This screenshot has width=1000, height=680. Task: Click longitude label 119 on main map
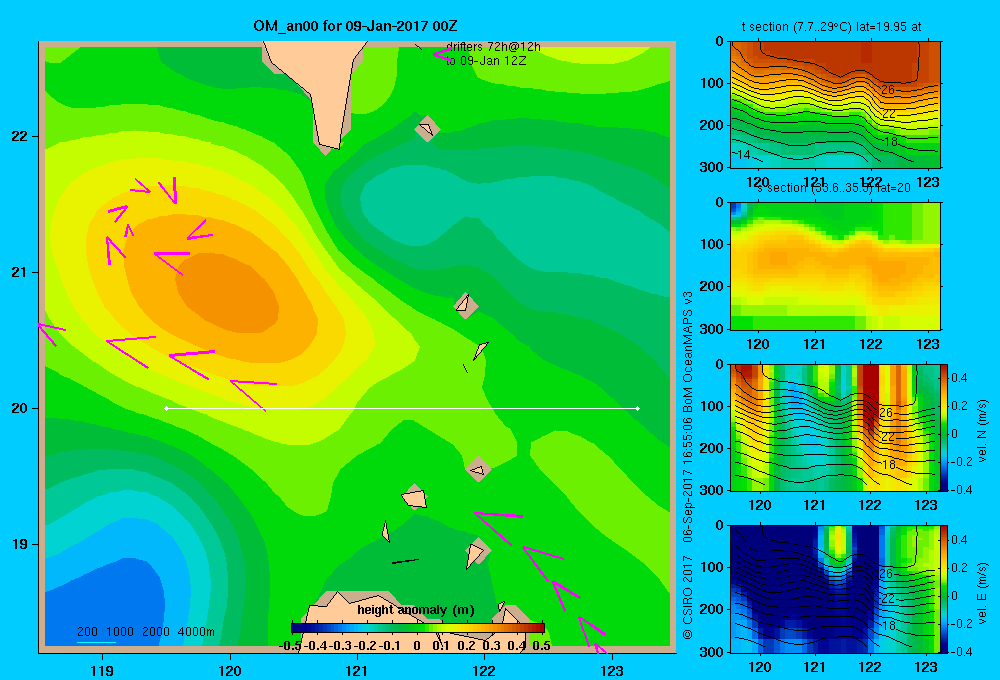[102, 670]
